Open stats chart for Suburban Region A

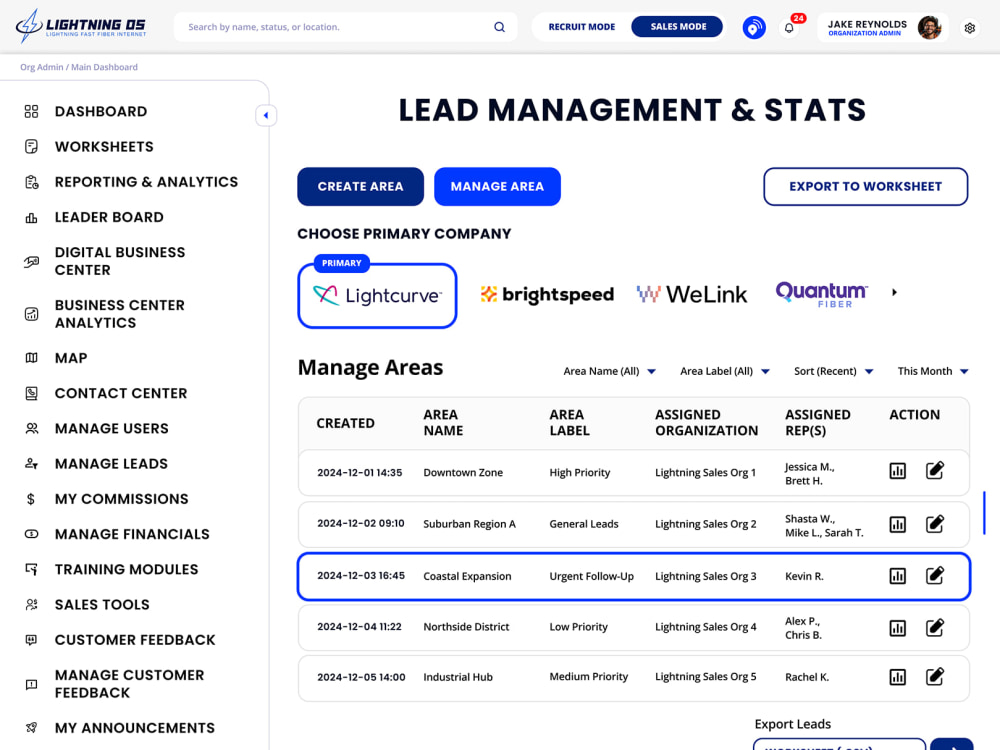[897, 524]
